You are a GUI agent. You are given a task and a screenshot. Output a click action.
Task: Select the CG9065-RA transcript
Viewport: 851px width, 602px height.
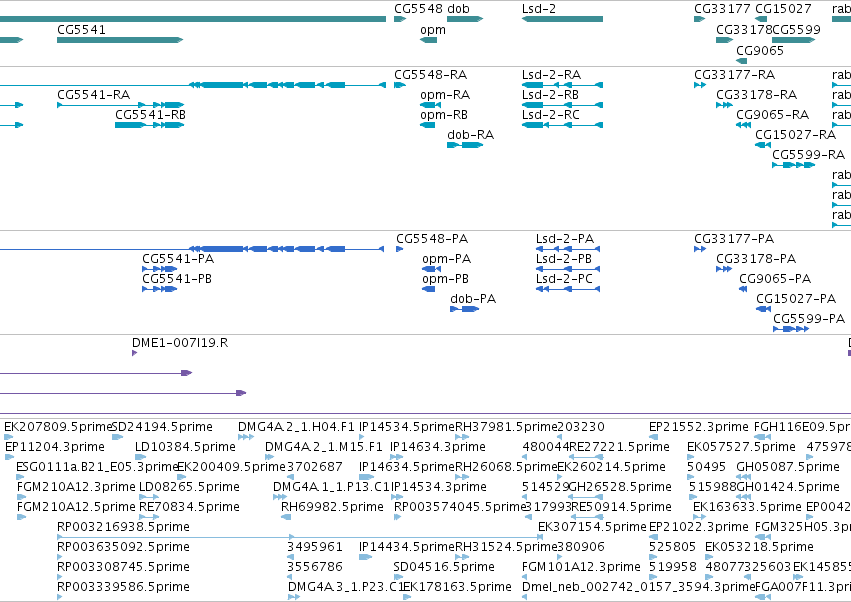(744, 125)
